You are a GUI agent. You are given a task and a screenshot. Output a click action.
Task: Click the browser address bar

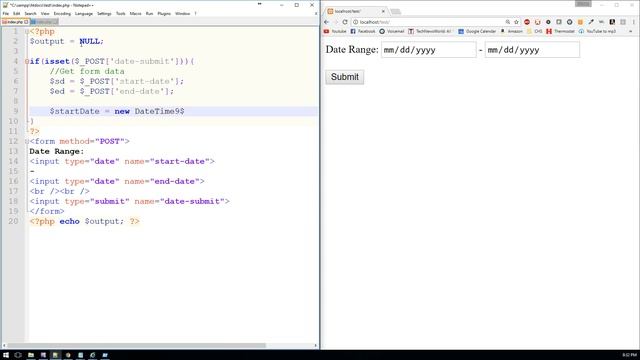tap(429, 22)
